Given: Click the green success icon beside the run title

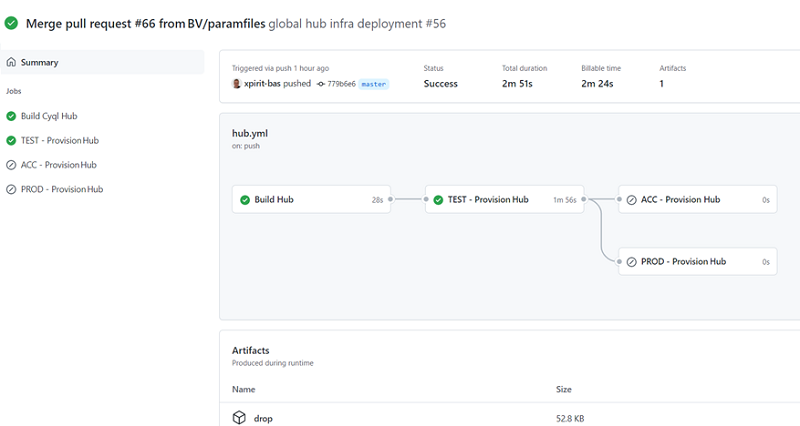Looking at the screenshot, I should pos(11,23).
